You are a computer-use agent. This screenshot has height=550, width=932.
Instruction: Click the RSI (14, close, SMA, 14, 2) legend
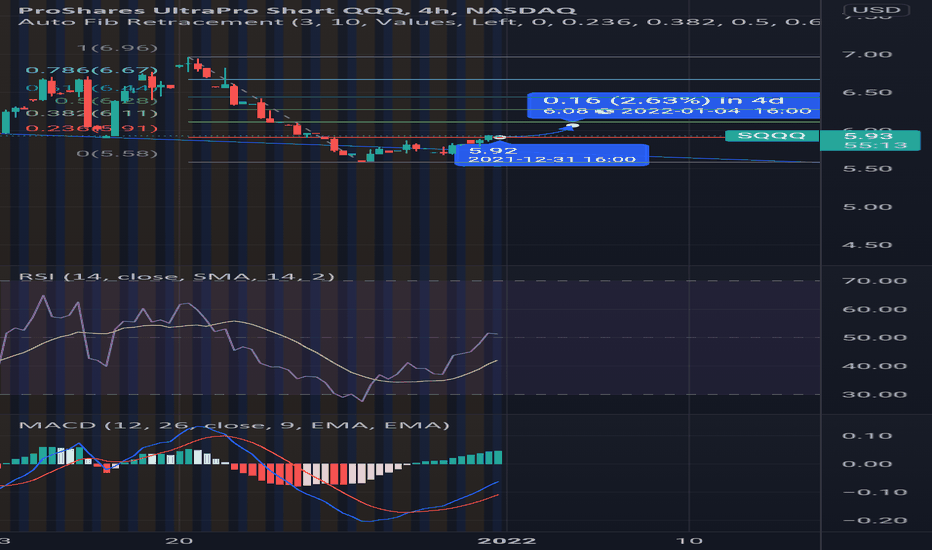pyautogui.click(x=177, y=276)
